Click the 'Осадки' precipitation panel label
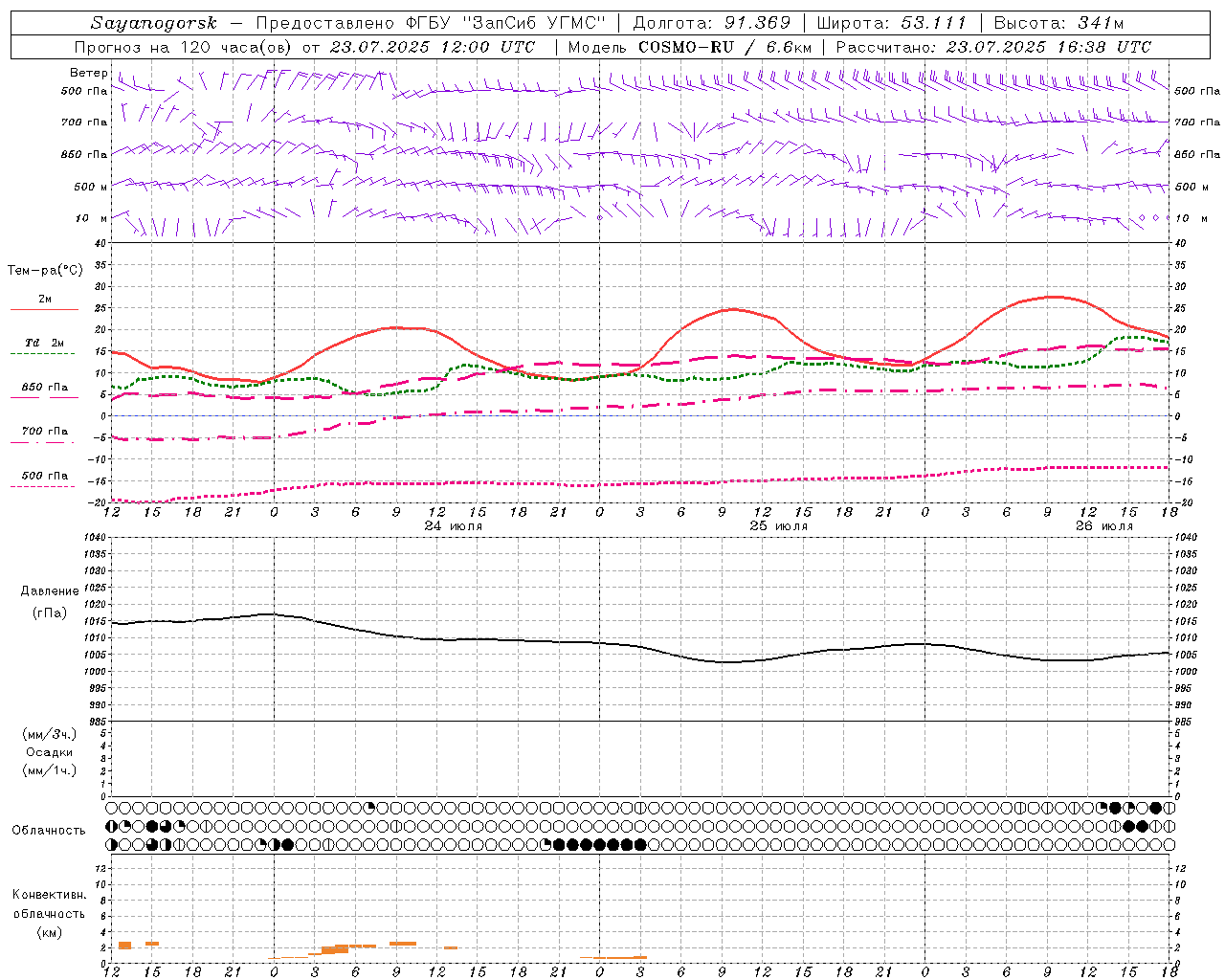The width and height of the screenshot is (1225, 980). (x=49, y=752)
